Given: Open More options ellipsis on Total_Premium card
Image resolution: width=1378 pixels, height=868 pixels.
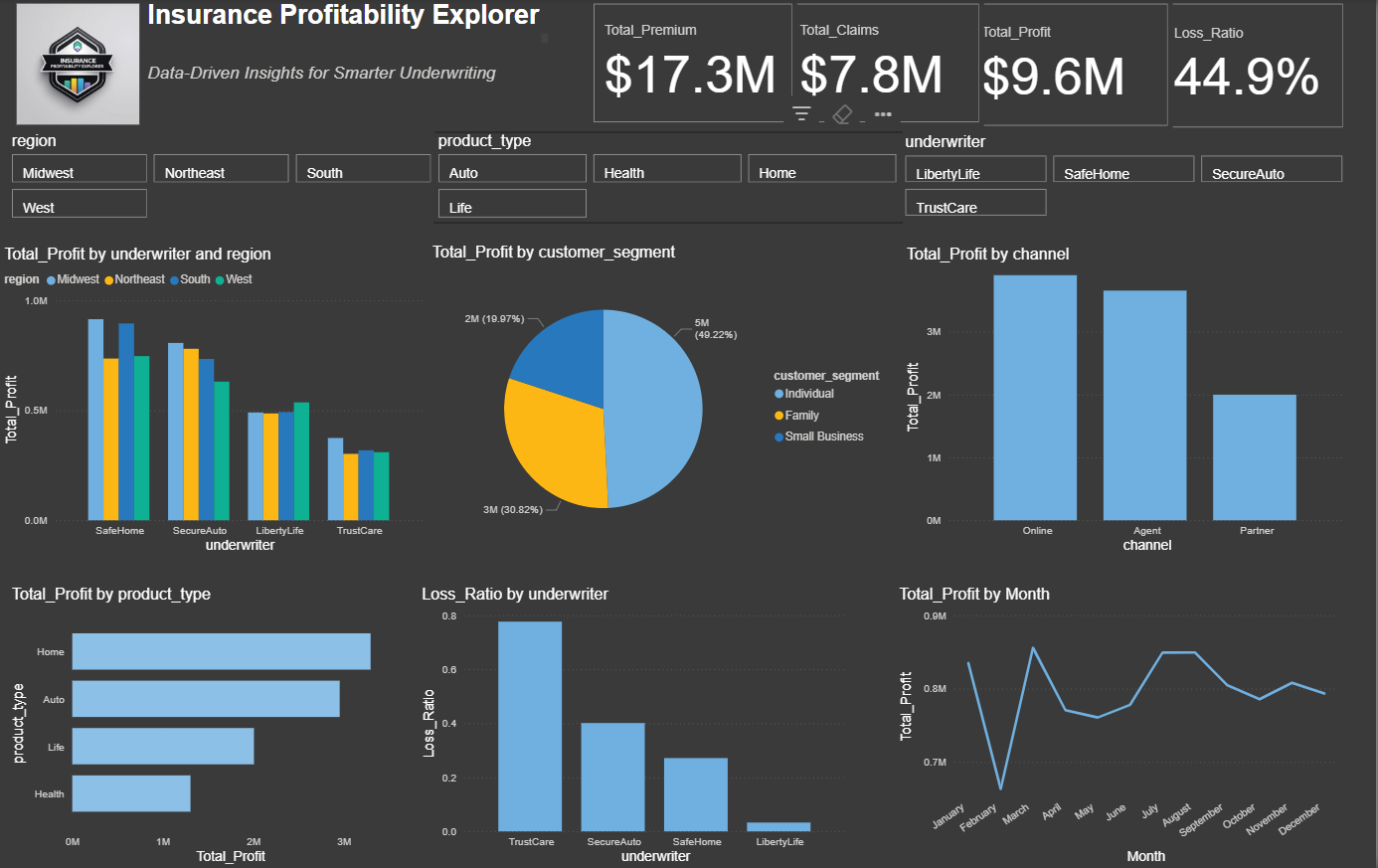Looking at the screenshot, I should (881, 114).
